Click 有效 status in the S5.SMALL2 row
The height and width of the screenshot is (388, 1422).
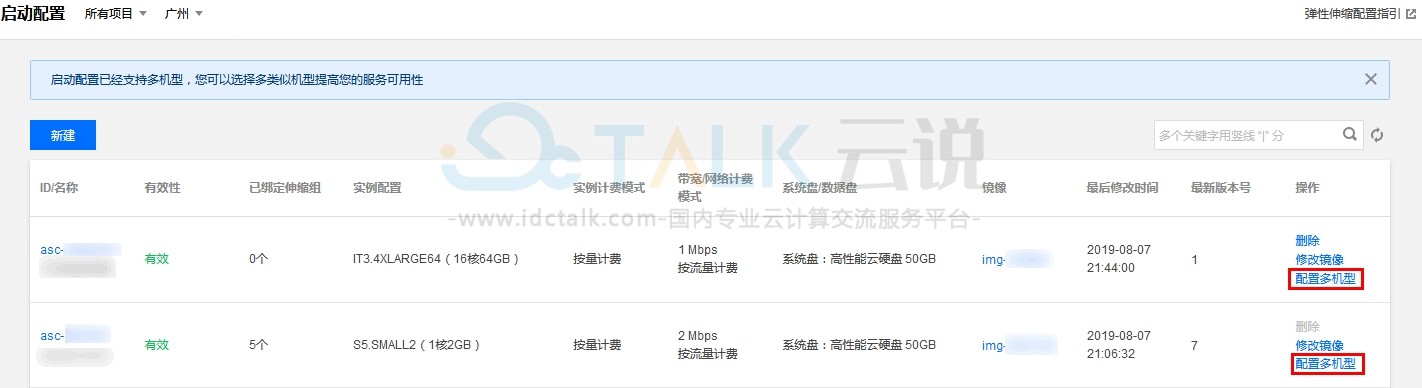tap(157, 345)
